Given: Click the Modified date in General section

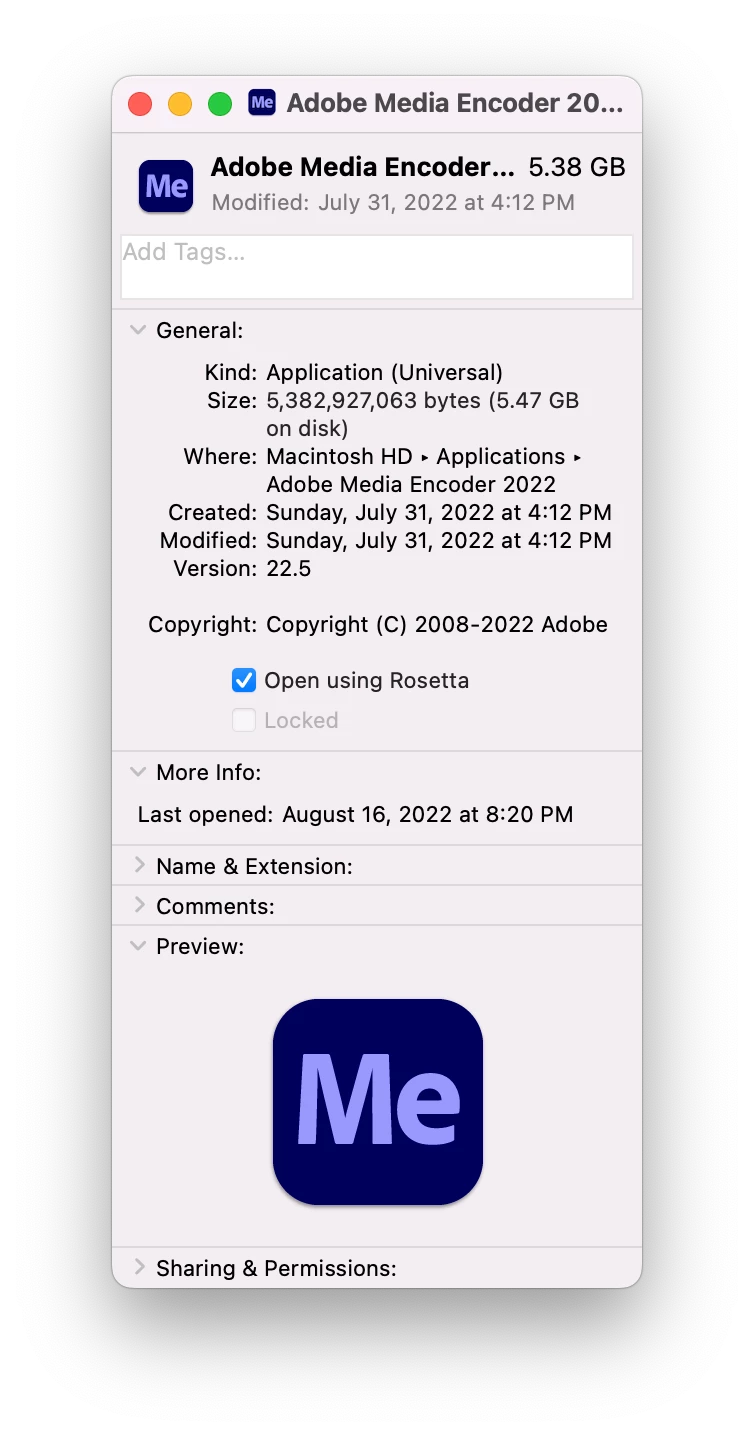Looking at the screenshot, I should click(439, 541).
